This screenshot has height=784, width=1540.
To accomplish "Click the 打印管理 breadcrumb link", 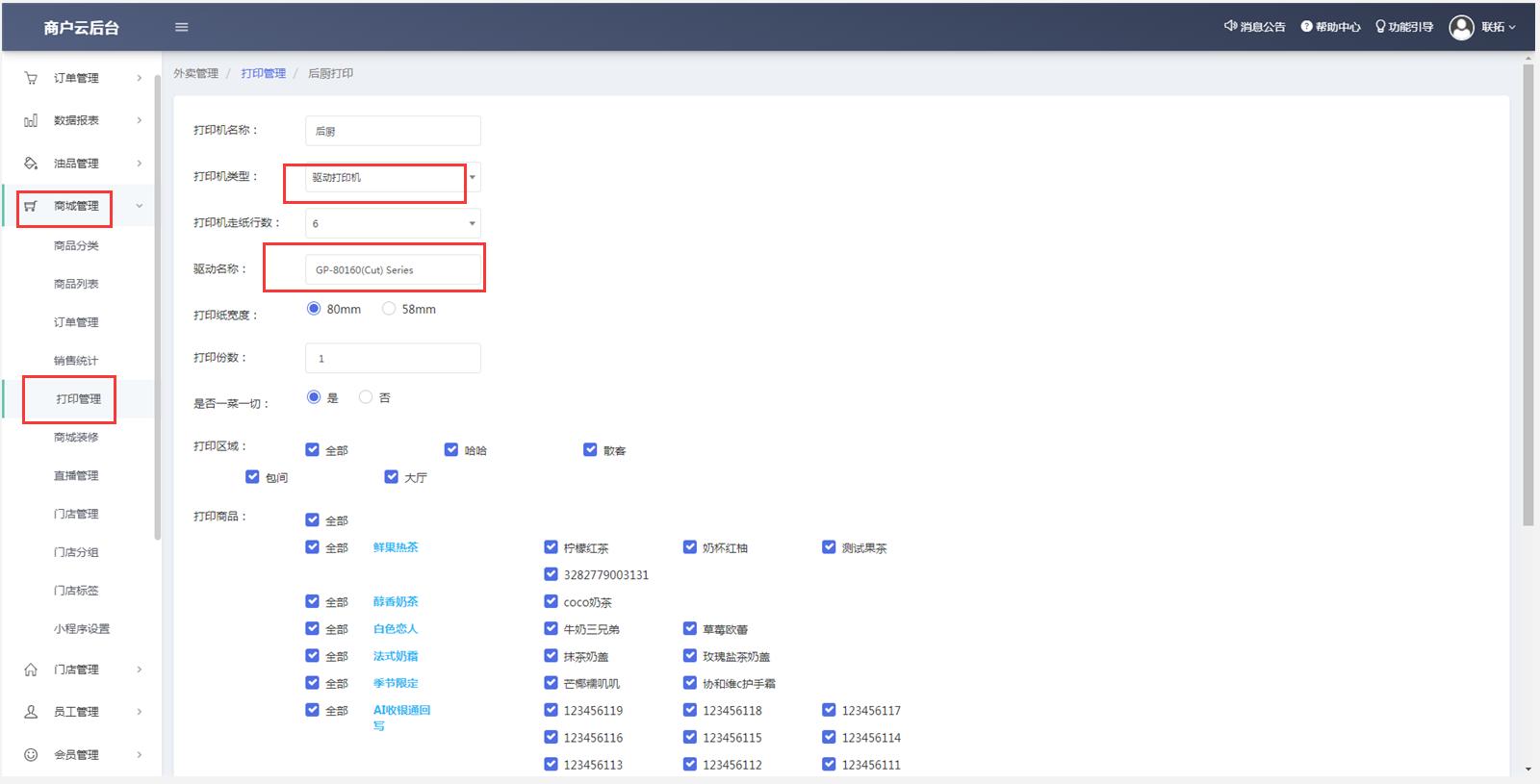I will click(x=264, y=73).
